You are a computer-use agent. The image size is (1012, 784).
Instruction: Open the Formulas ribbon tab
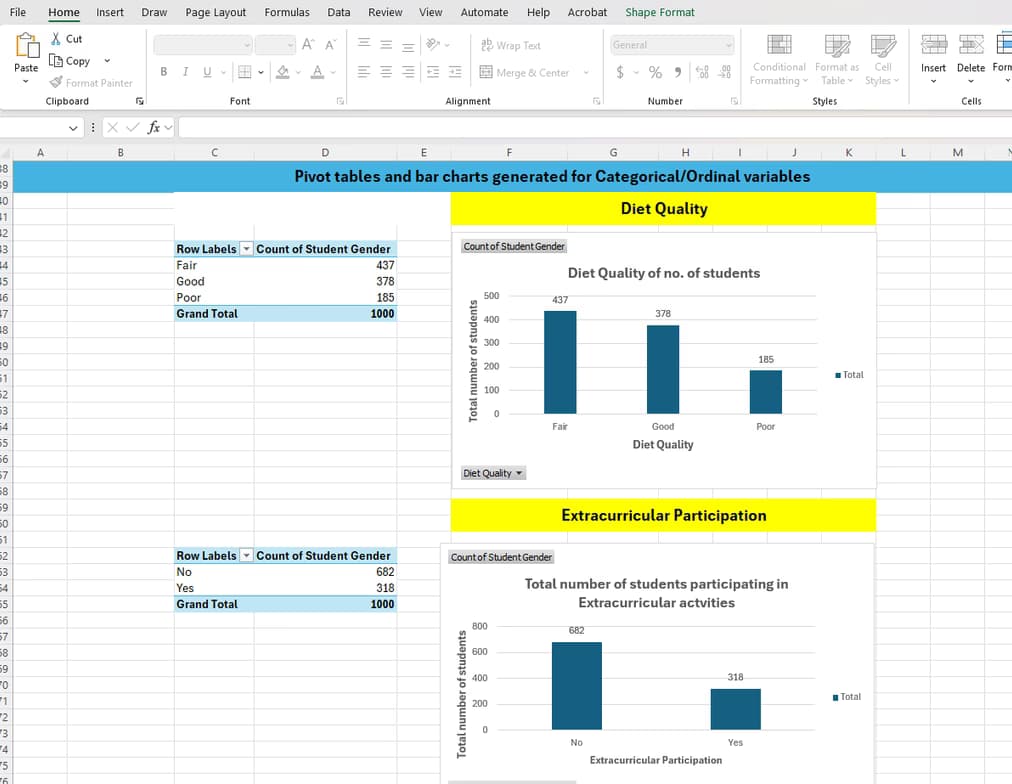coord(286,12)
